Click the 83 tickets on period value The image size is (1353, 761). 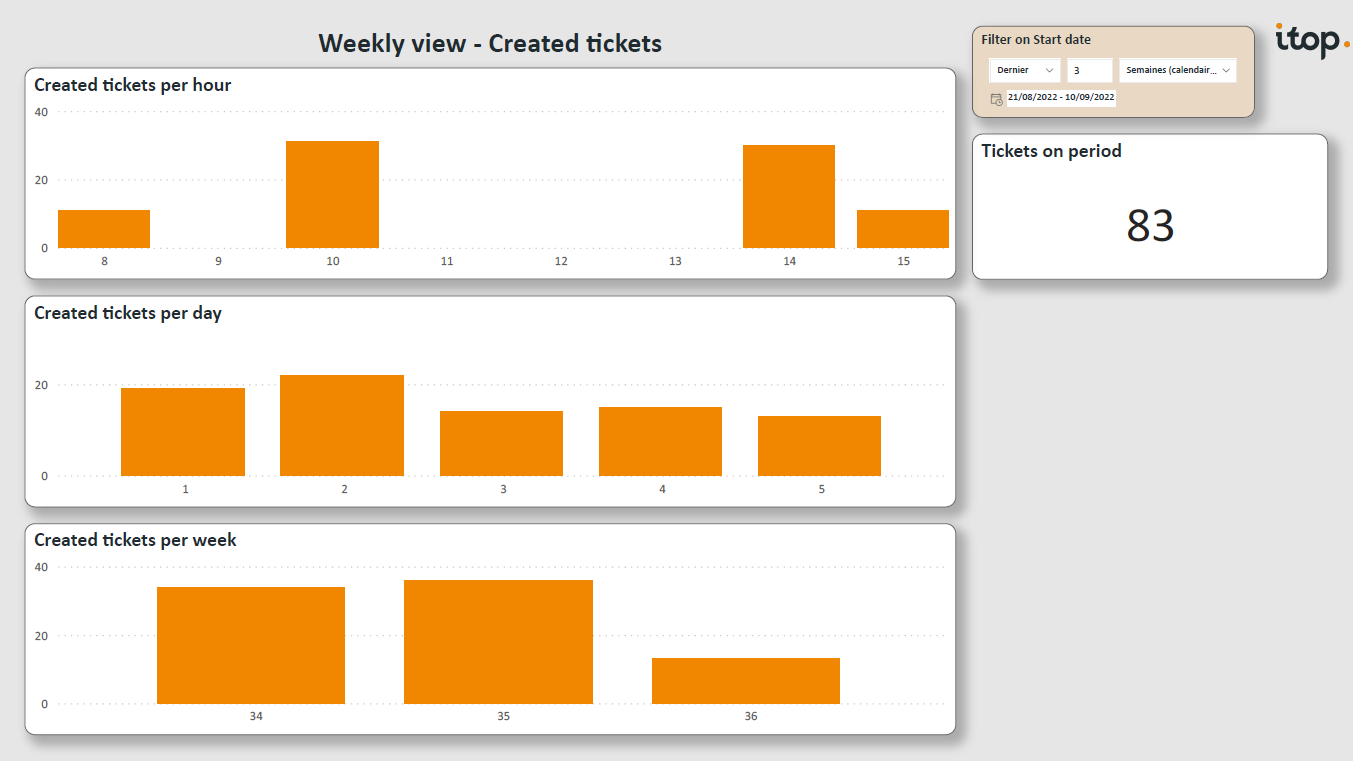(1149, 226)
